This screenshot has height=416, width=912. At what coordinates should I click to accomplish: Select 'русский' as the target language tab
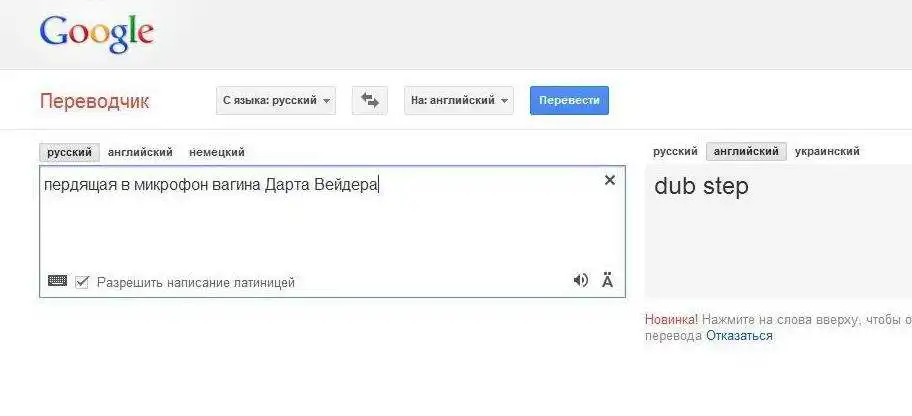point(675,151)
